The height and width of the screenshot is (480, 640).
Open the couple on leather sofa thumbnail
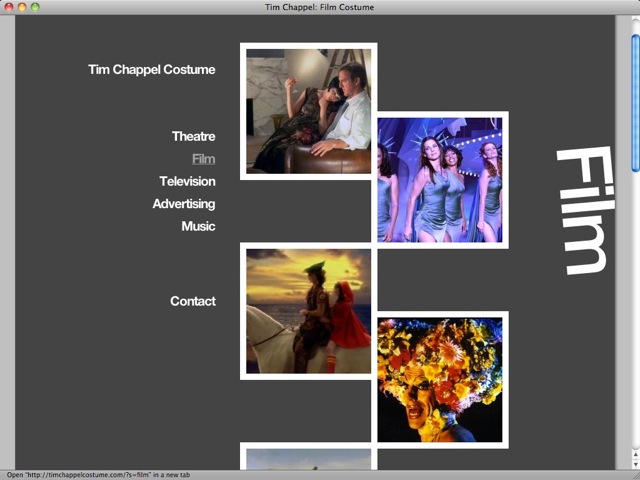click(309, 111)
